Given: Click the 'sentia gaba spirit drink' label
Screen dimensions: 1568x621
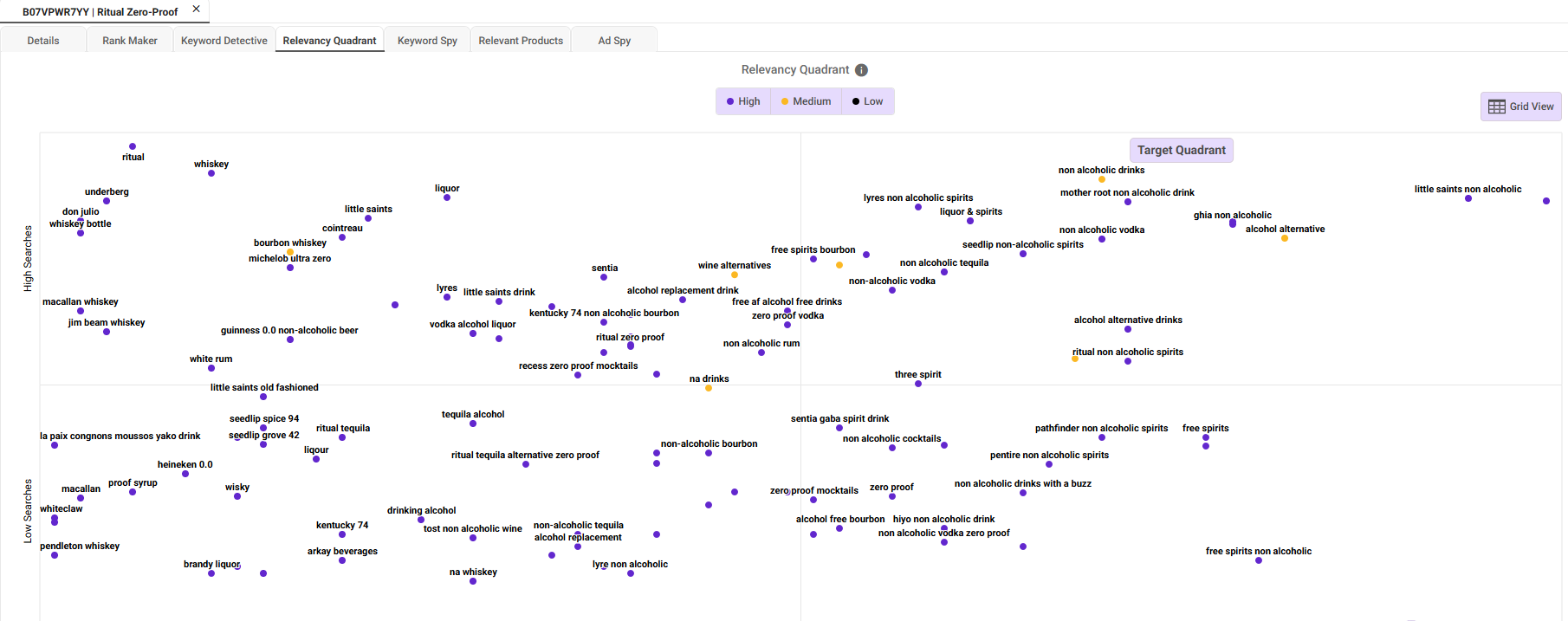Looking at the screenshot, I should click(839, 418).
